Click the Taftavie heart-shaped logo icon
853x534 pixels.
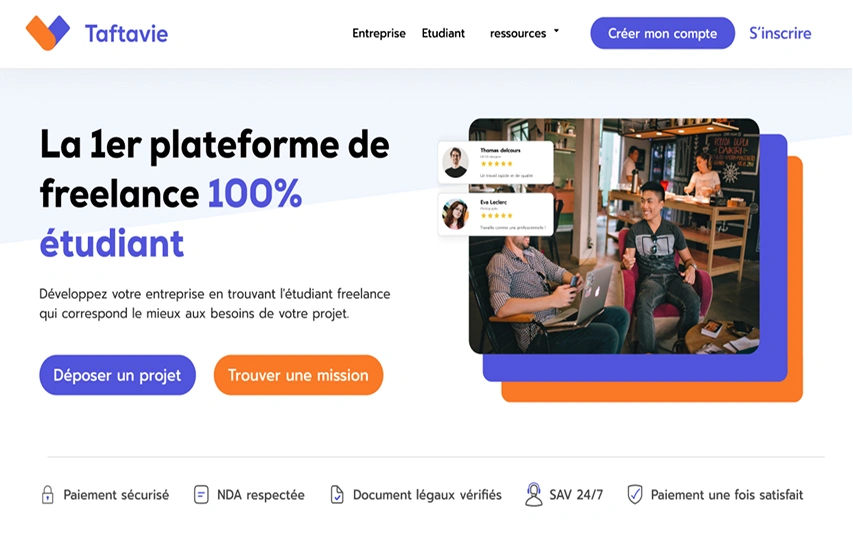pyautogui.click(x=48, y=33)
